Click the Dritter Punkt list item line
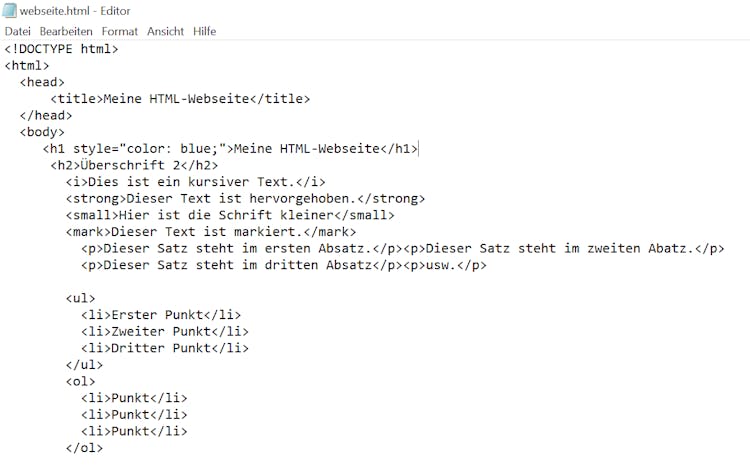Viewport: 750px width, 465px height. pyautogui.click(x=165, y=348)
